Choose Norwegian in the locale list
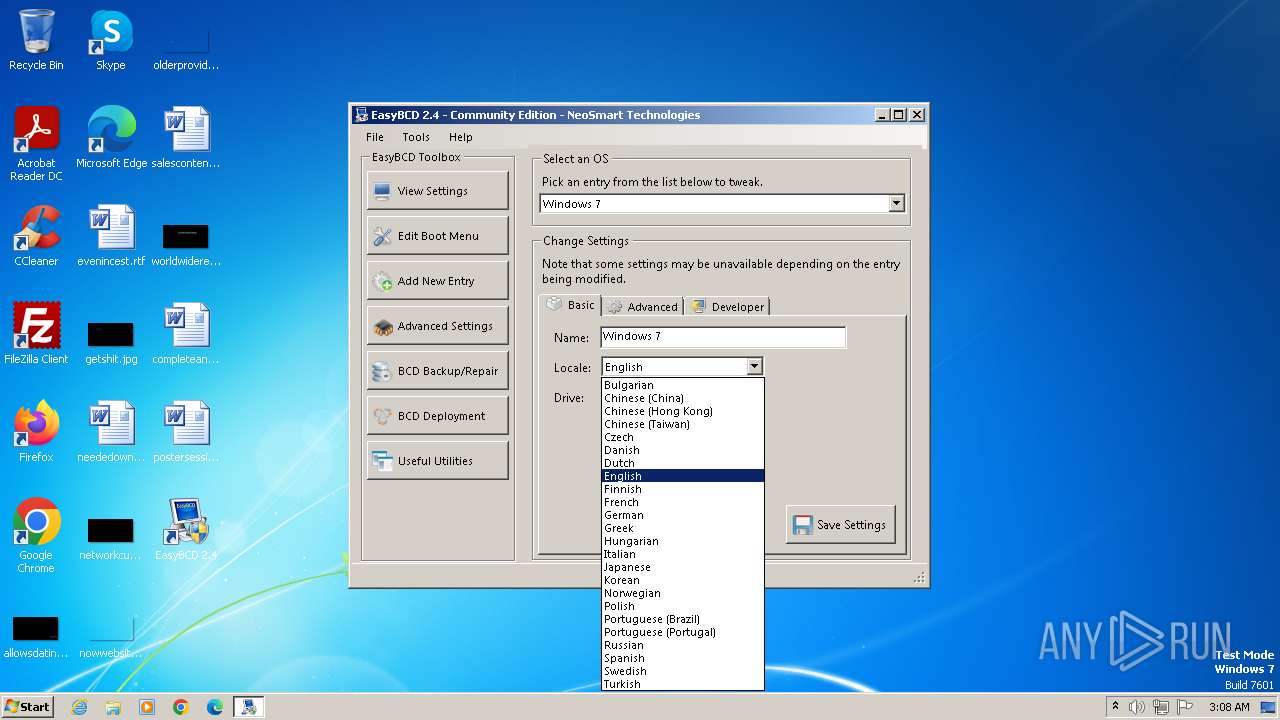Viewport: 1280px width, 720px height. [x=683, y=593]
